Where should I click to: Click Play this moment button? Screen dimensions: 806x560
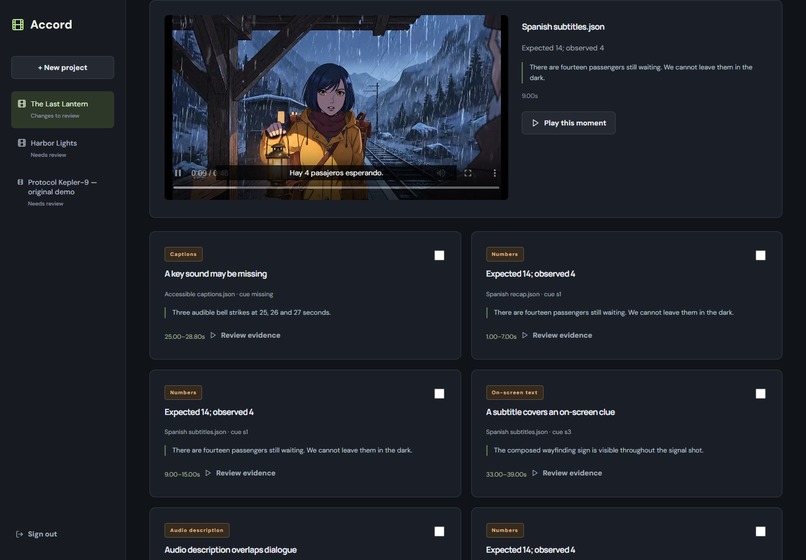569,123
